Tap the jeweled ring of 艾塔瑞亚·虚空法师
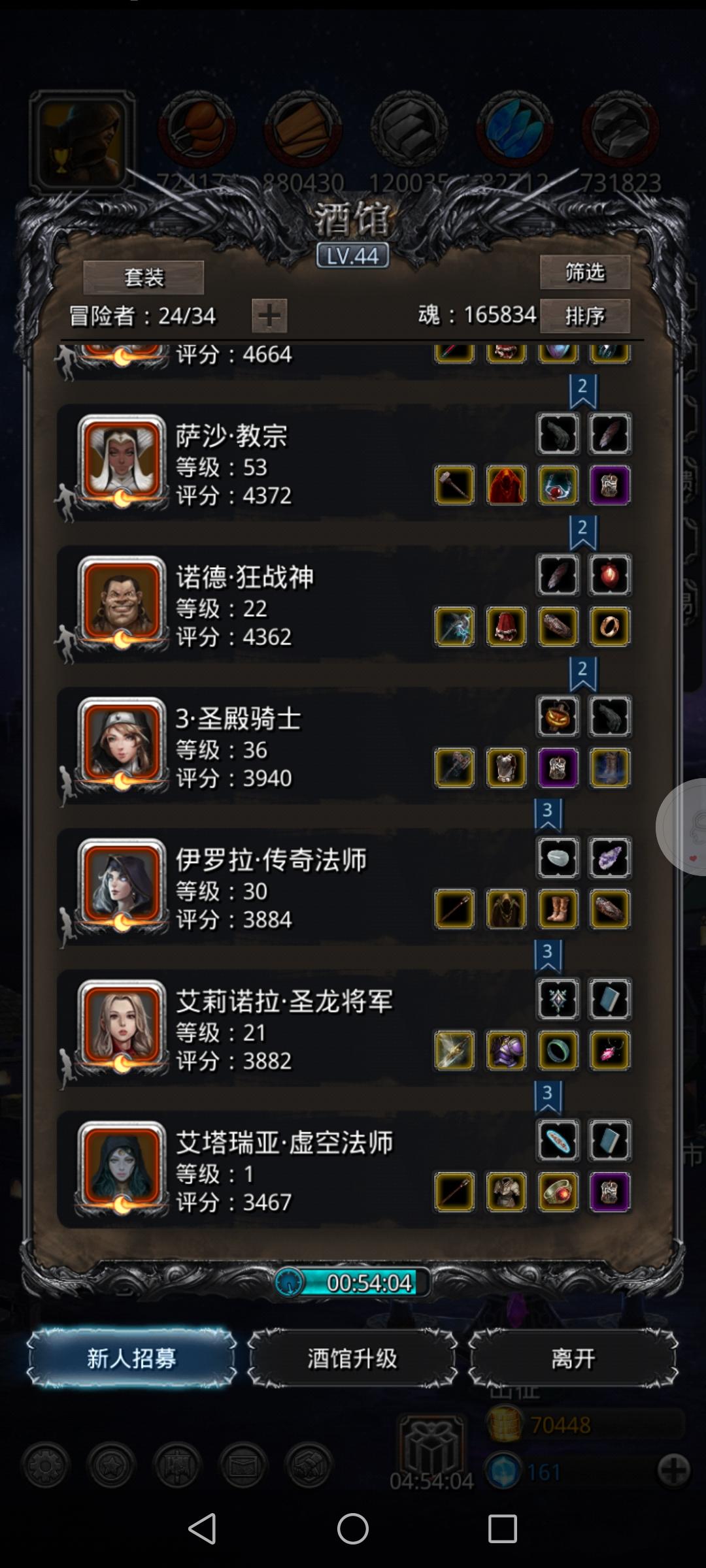The height and width of the screenshot is (1568, 706). pos(558,1192)
